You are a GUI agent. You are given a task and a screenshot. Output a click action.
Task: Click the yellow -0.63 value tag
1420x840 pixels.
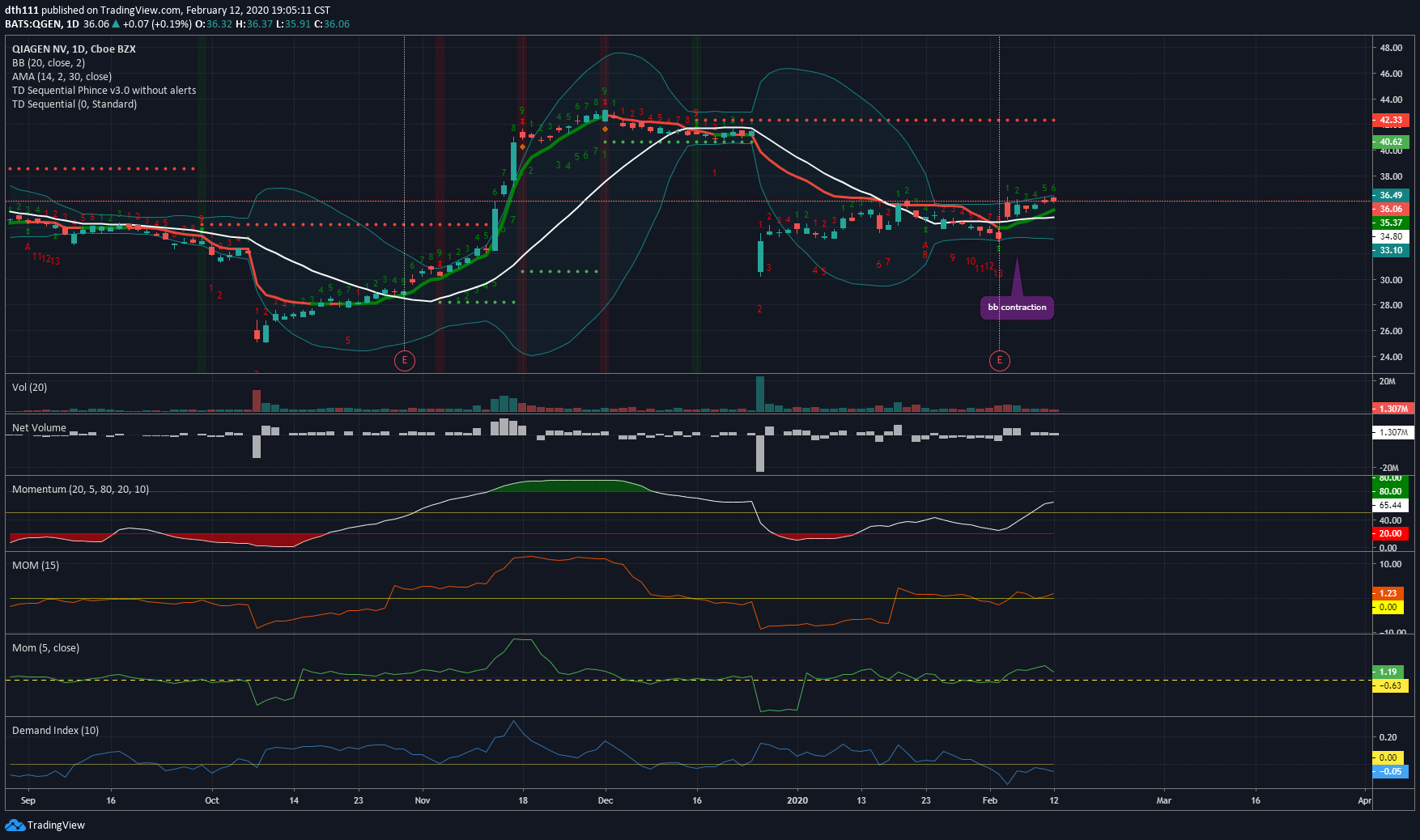click(x=1391, y=685)
